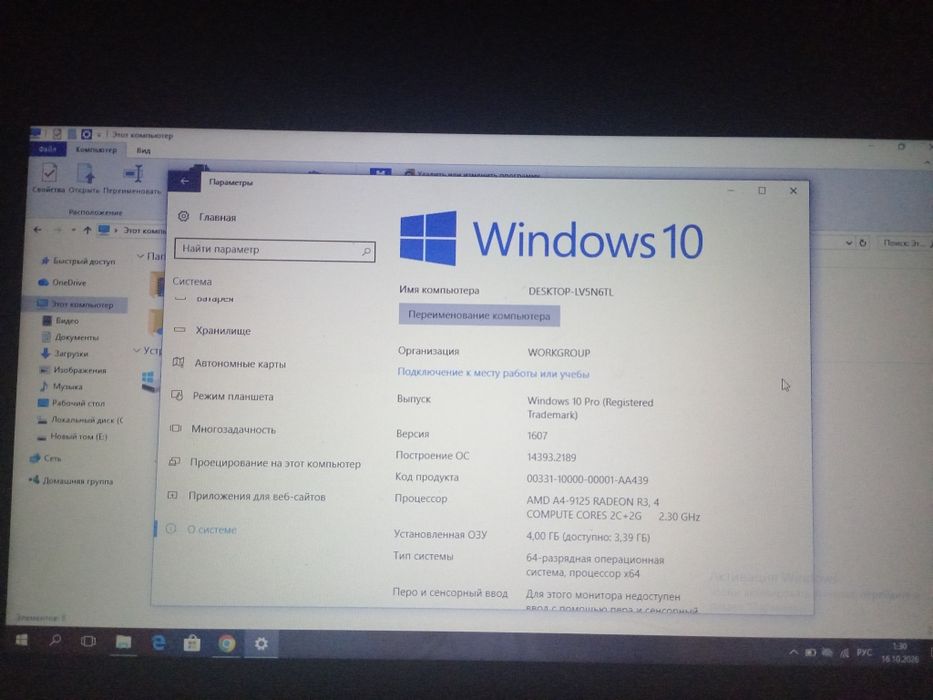
Task: Click Explorer up-level arrow
Action: click(x=87, y=230)
